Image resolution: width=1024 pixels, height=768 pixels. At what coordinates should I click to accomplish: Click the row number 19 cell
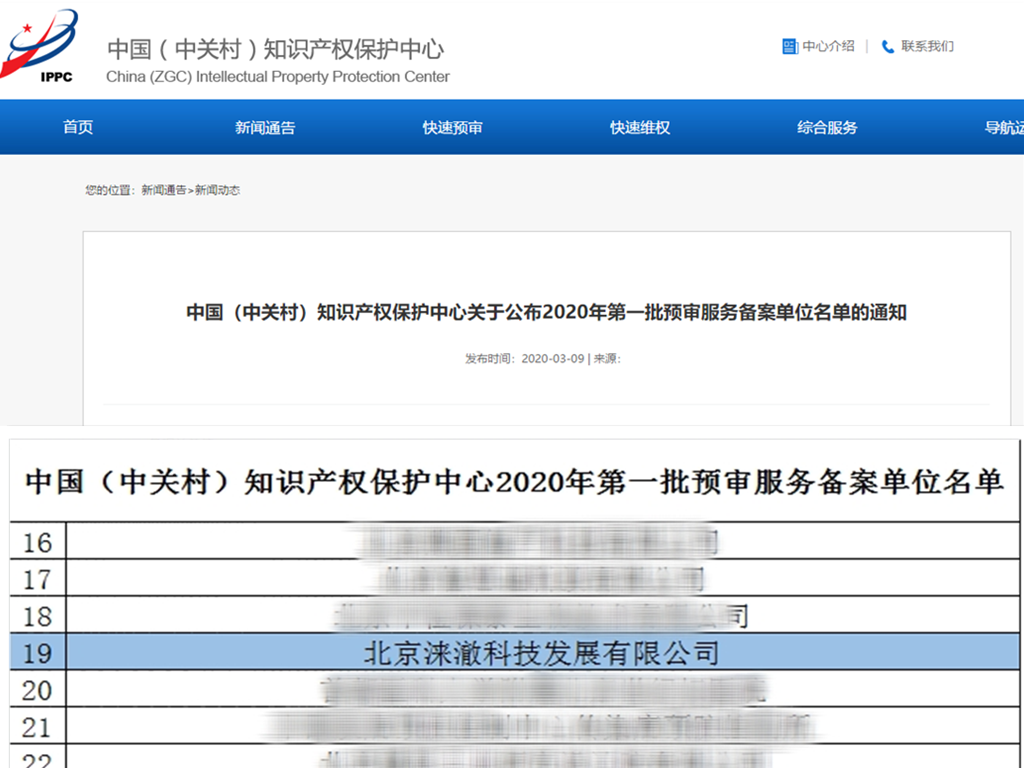[37, 652]
